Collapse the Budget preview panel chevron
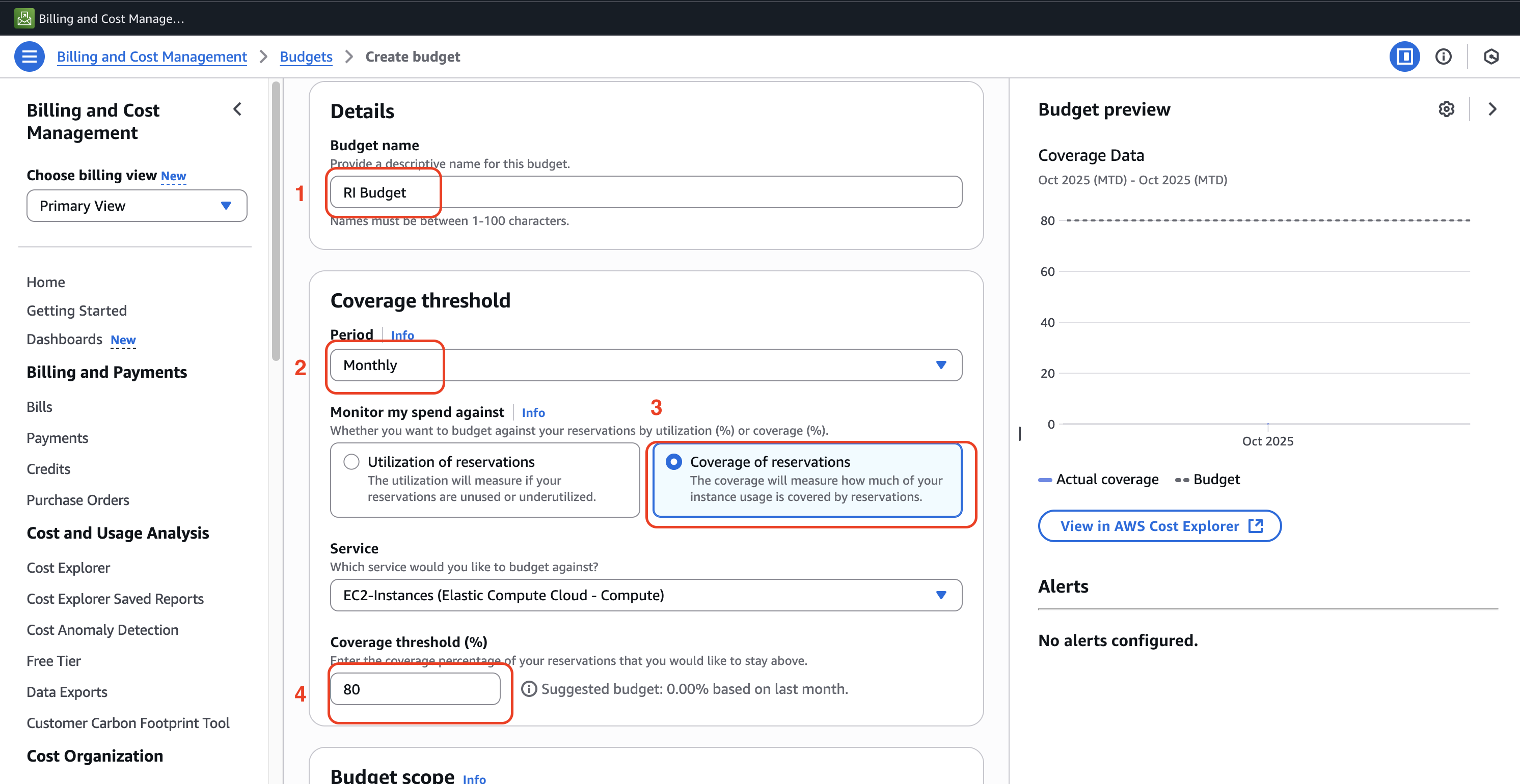The width and height of the screenshot is (1520, 784). click(1492, 109)
